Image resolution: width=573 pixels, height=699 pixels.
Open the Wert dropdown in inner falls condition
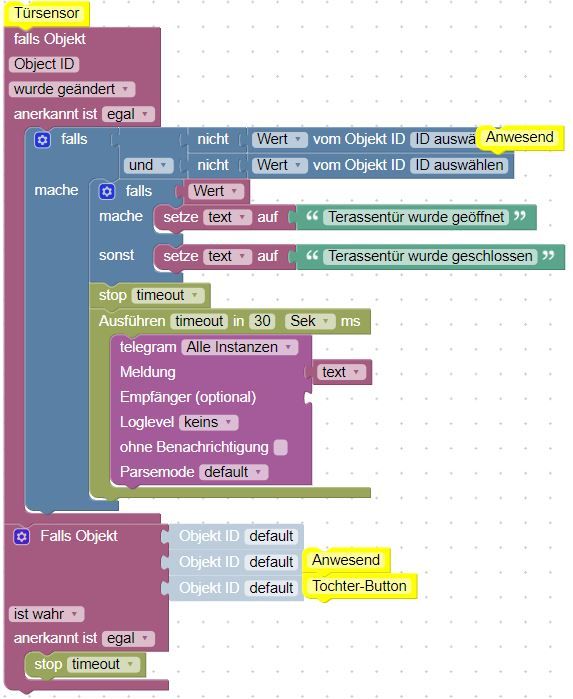[x=216, y=191]
